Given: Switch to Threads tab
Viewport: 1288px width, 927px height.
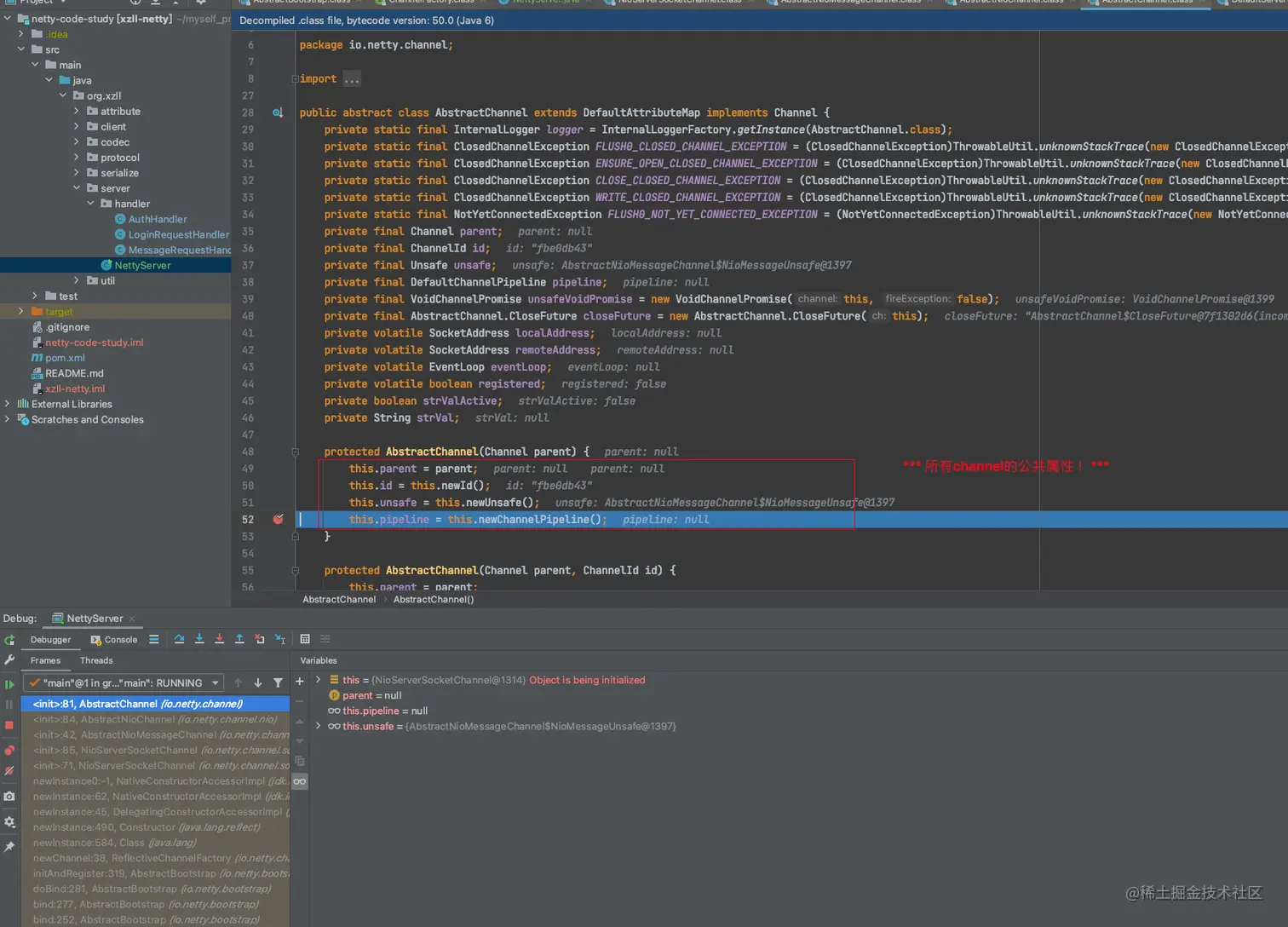Looking at the screenshot, I should 96,660.
